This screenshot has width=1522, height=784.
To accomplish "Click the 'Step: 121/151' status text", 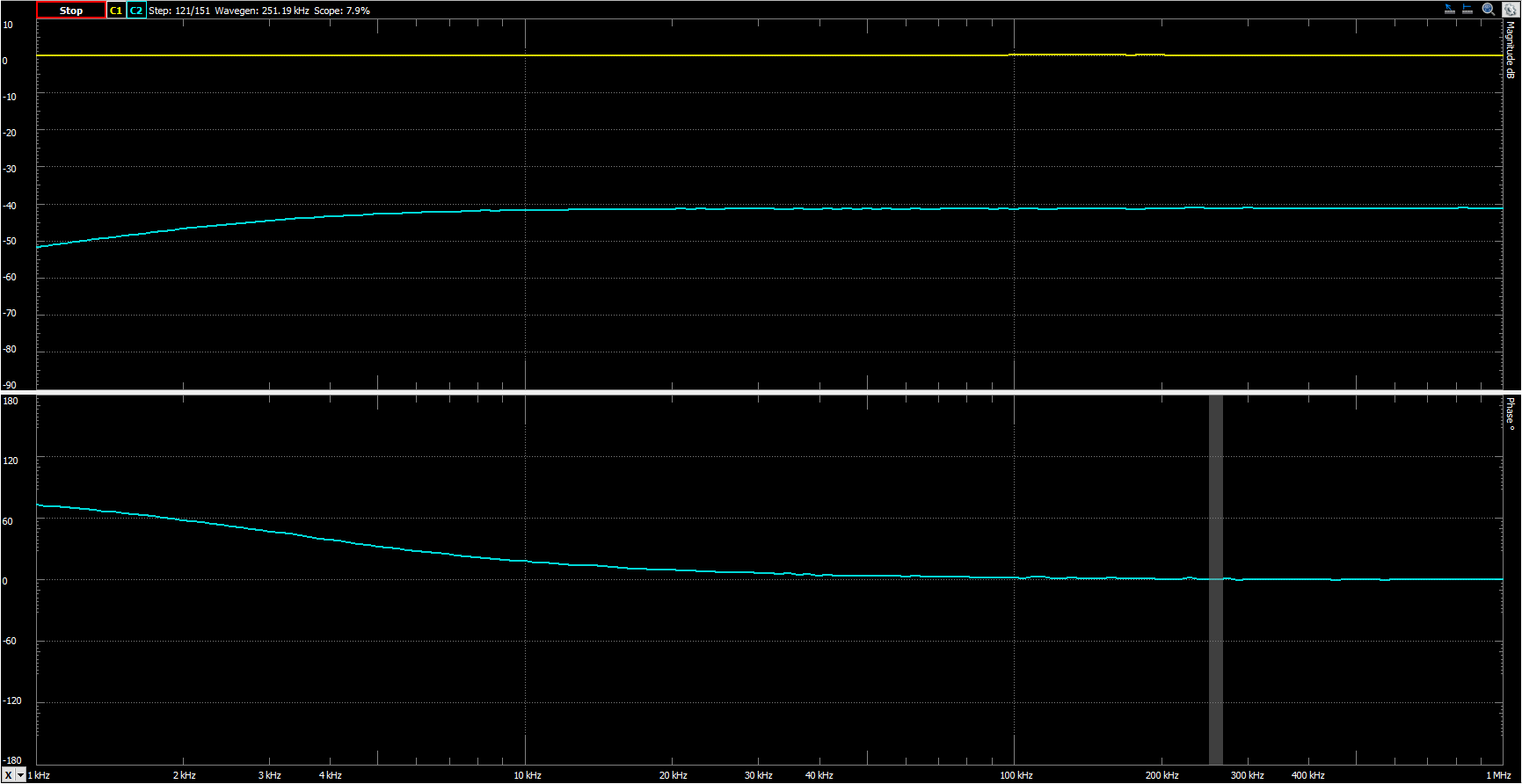I will (179, 11).
